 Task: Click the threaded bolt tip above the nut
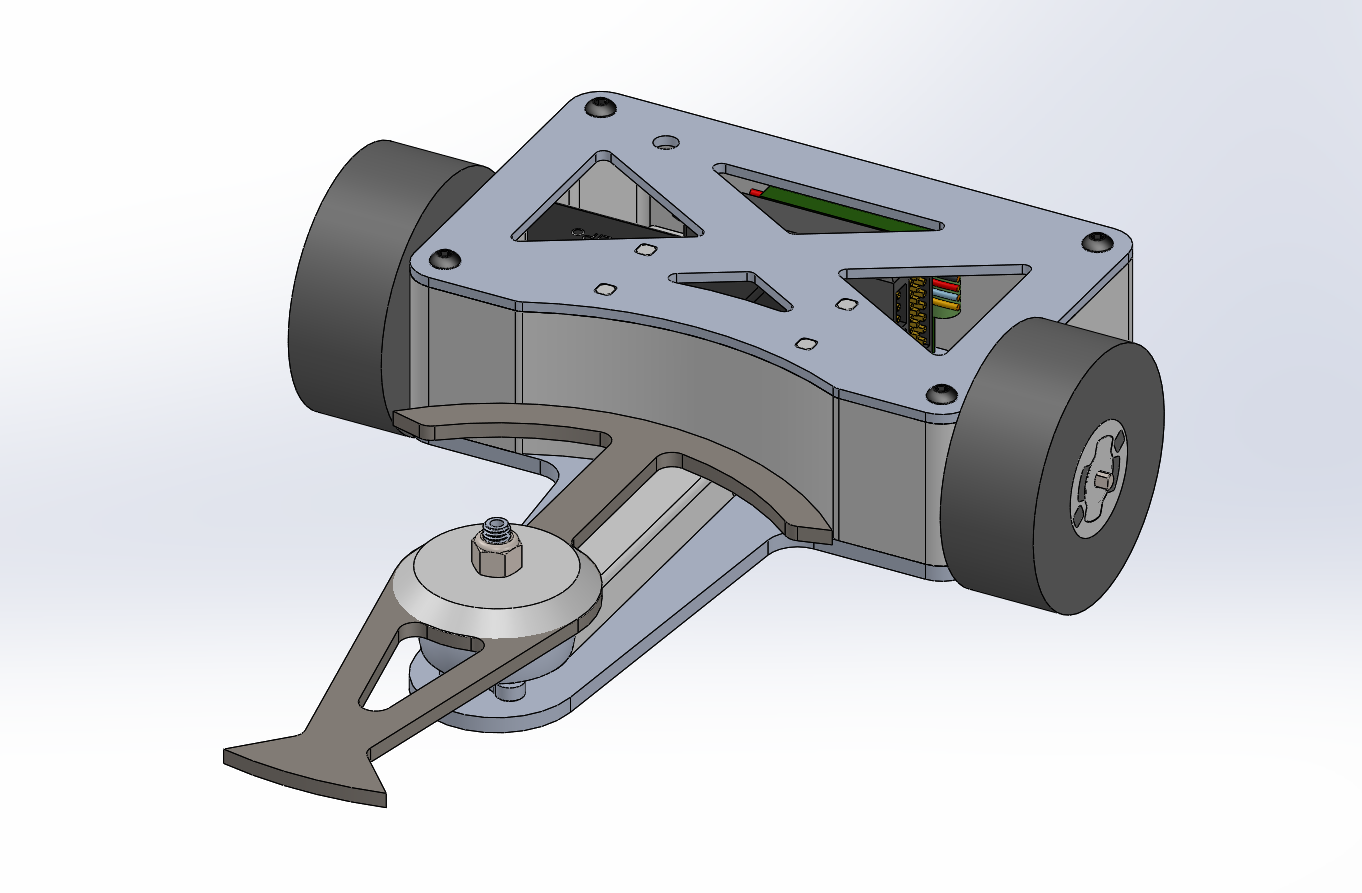point(495,528)
